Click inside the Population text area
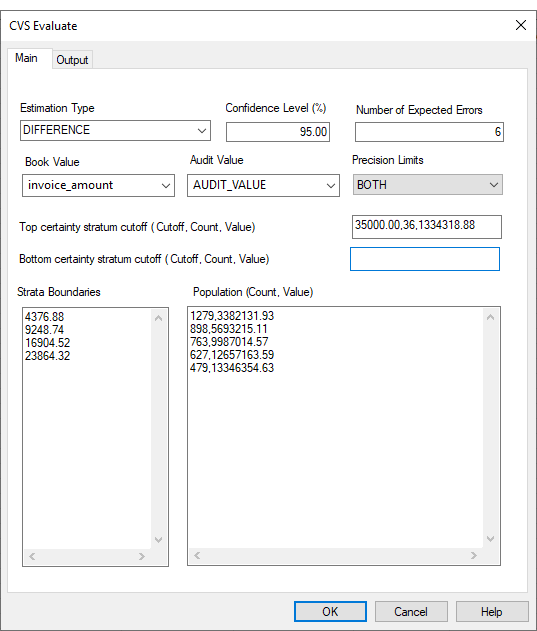 pyautogui.click(x=336, y=427)
